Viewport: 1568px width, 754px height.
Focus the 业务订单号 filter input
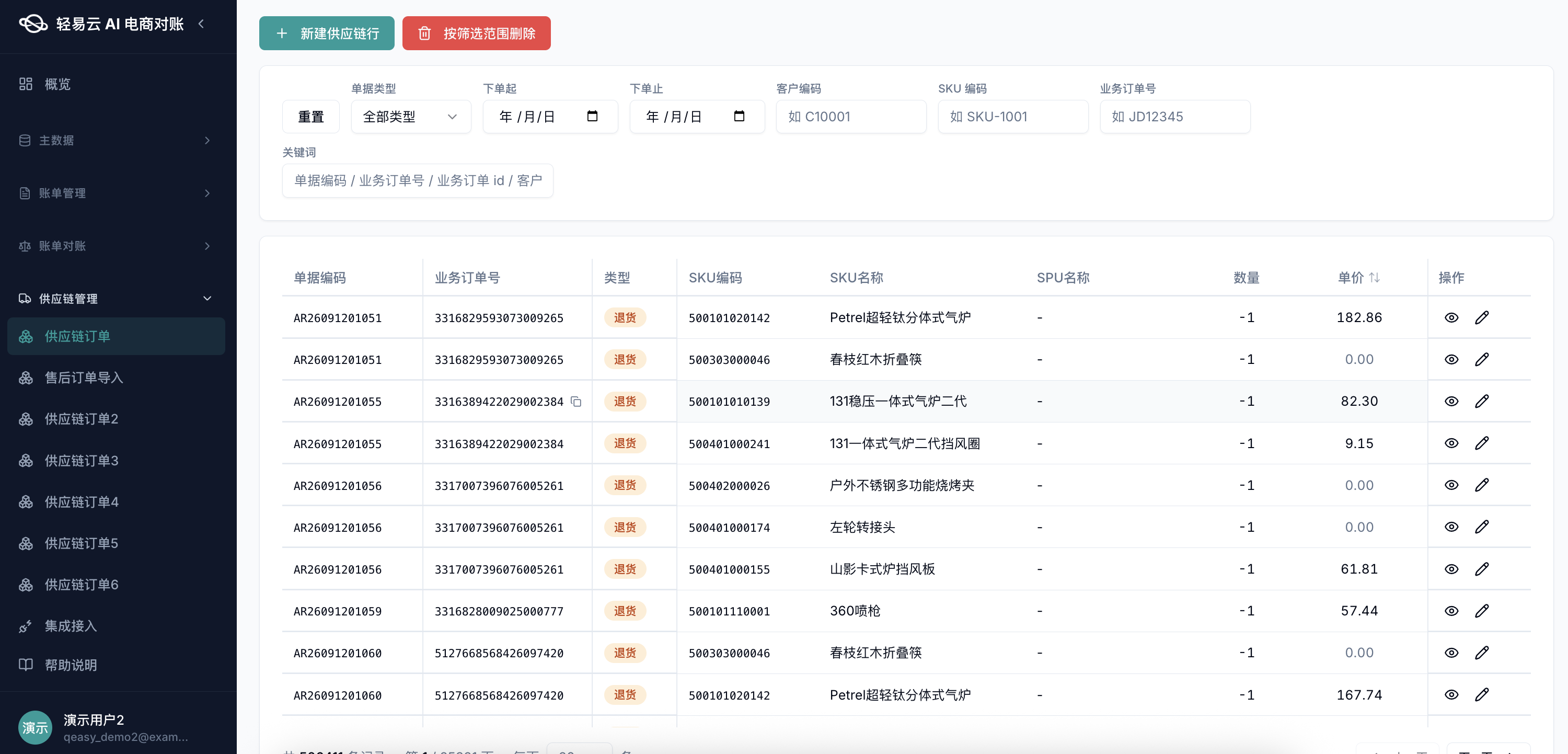click(x=1175, y=116)
